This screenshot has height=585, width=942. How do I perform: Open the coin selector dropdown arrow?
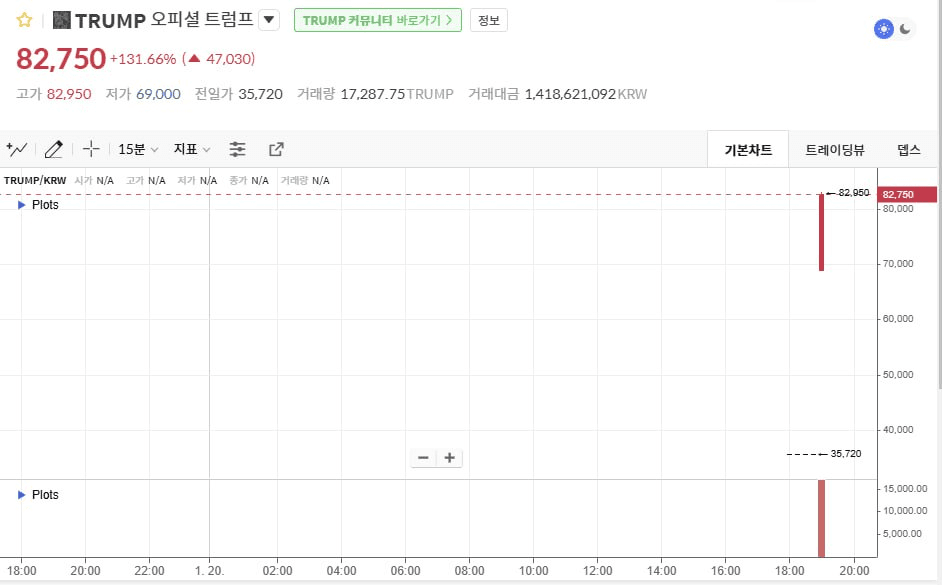(268, 20)
